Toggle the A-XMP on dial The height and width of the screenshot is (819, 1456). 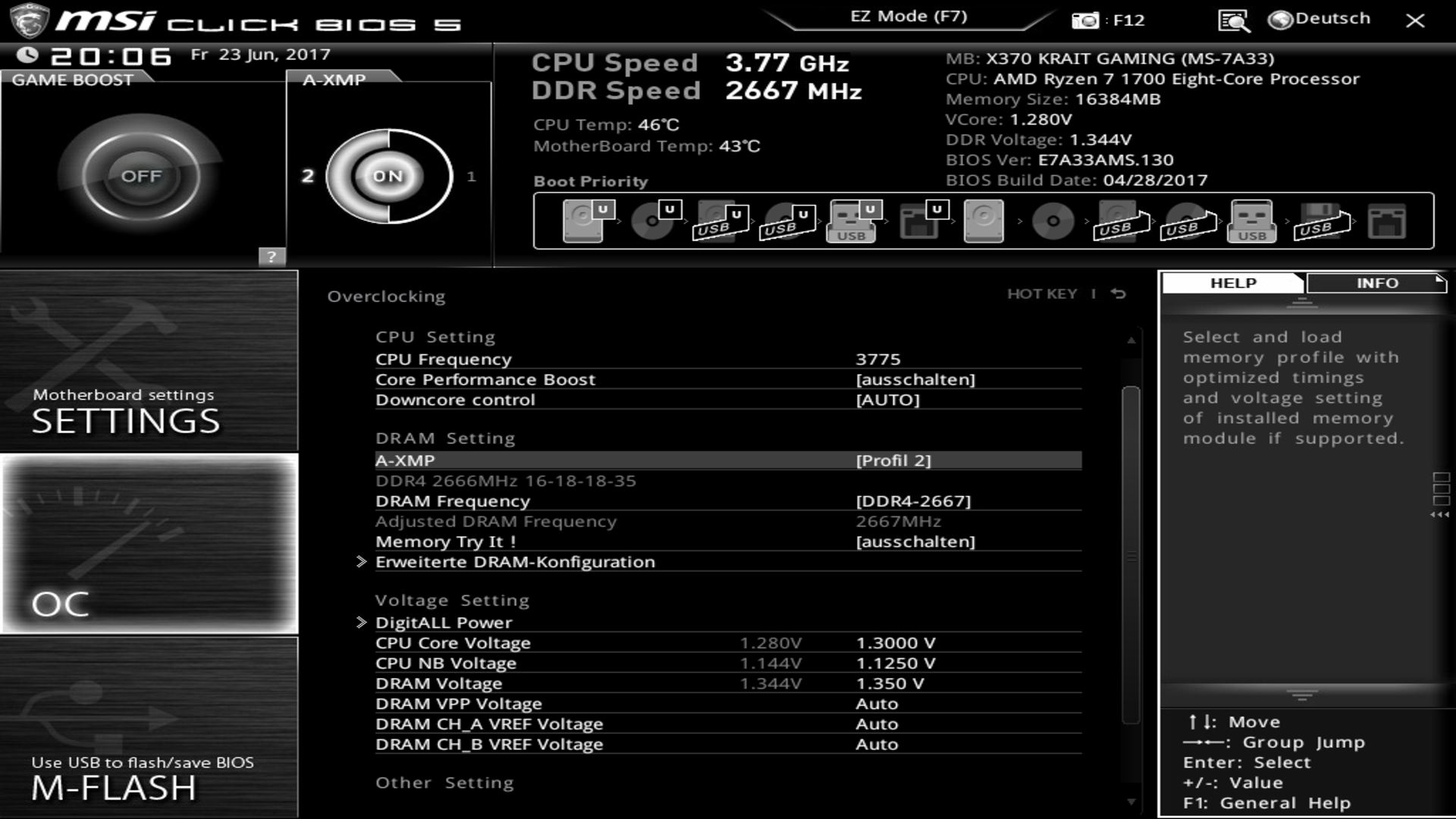click(388, 176)
